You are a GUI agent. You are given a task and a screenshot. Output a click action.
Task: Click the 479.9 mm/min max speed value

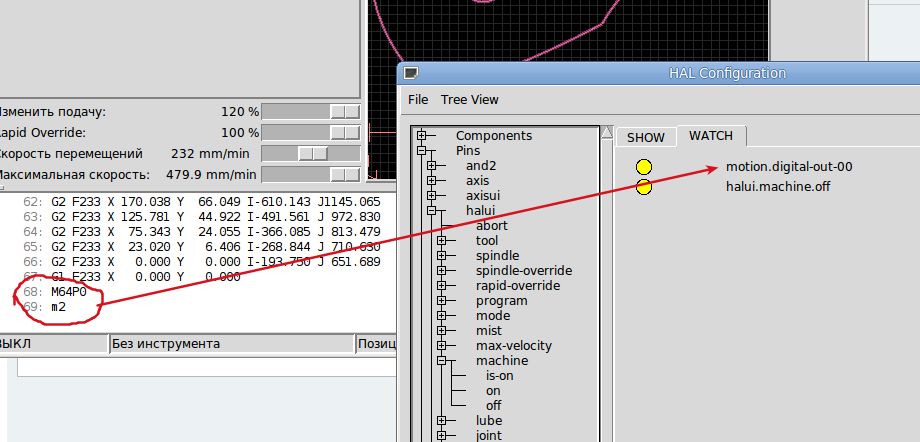pyautogui.click(x=211, y=174)
